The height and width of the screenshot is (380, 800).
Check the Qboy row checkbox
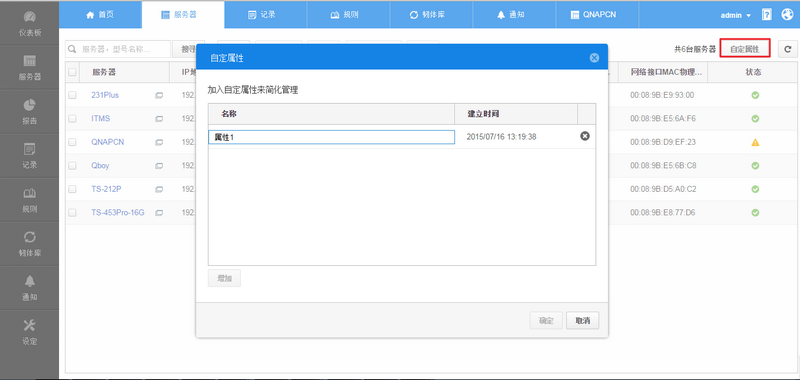(72, 165)
